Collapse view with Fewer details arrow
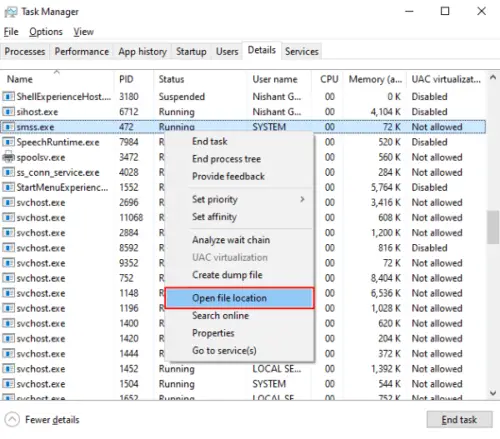This screenshot has width=500, height=439. pos(12,419)
